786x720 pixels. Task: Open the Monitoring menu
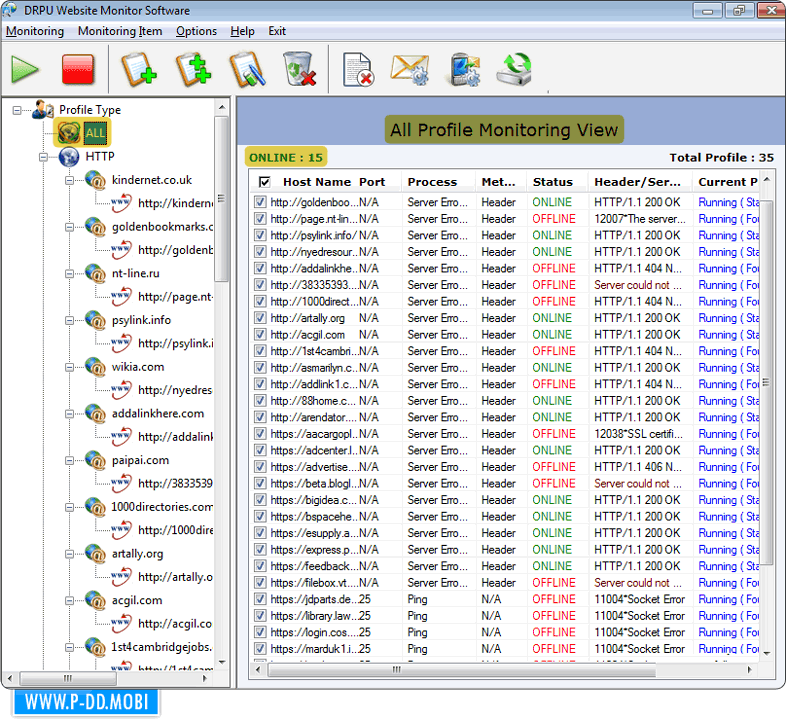click(35, 31)
